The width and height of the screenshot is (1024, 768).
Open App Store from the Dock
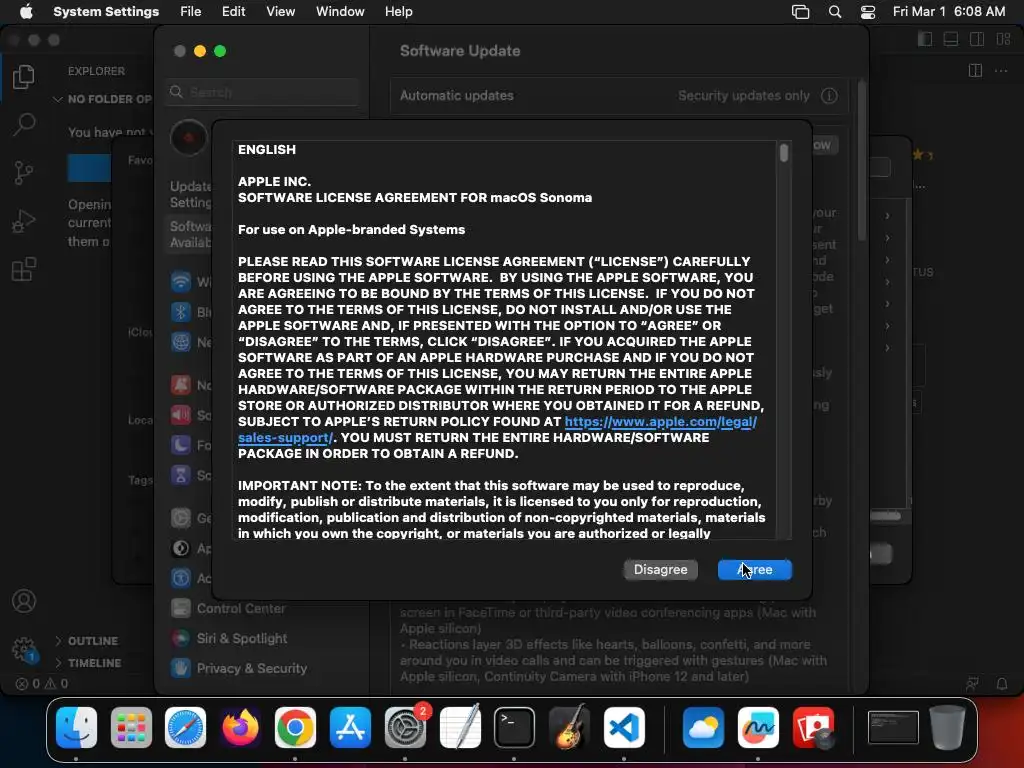click(x=350, y=728)
